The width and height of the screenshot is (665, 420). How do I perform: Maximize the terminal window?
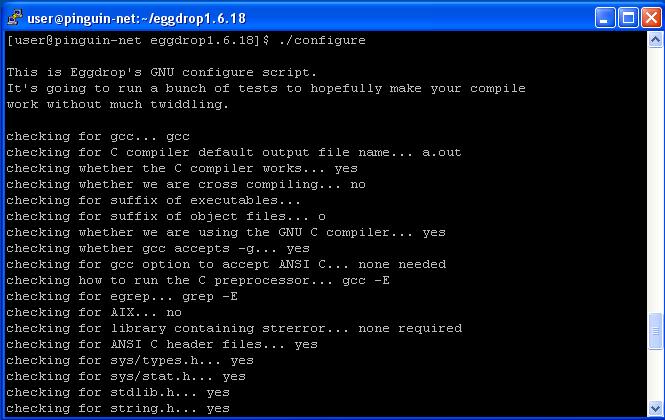(628, 18)
